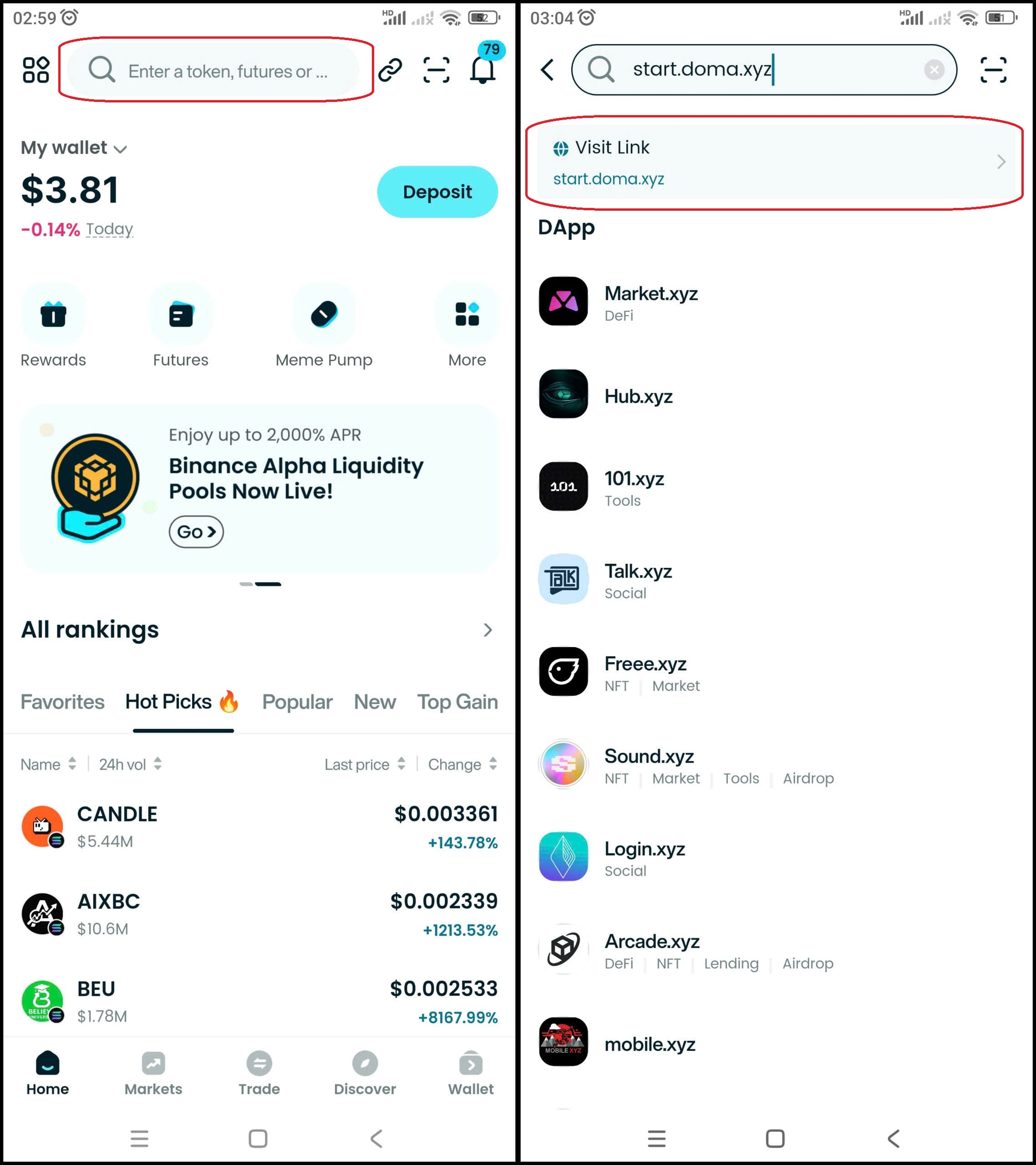Clear the start.doma.xyz search text

click(x=934, y=70)
